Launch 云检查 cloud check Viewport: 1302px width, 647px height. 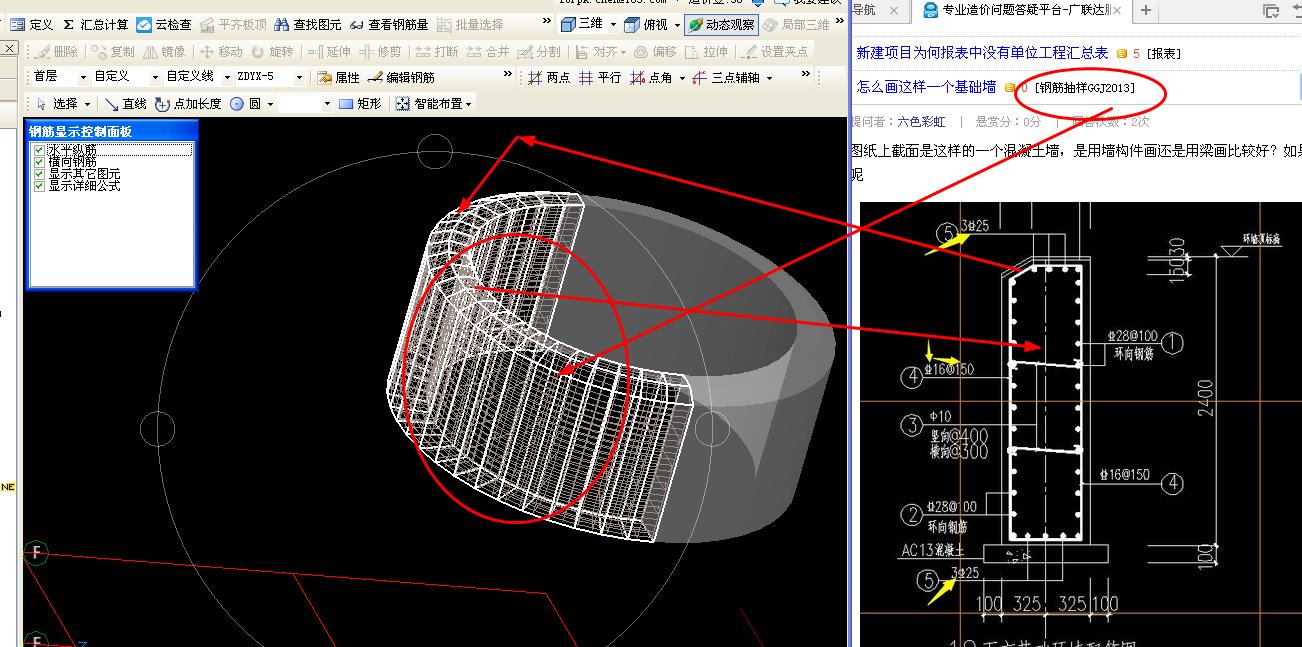164,24
